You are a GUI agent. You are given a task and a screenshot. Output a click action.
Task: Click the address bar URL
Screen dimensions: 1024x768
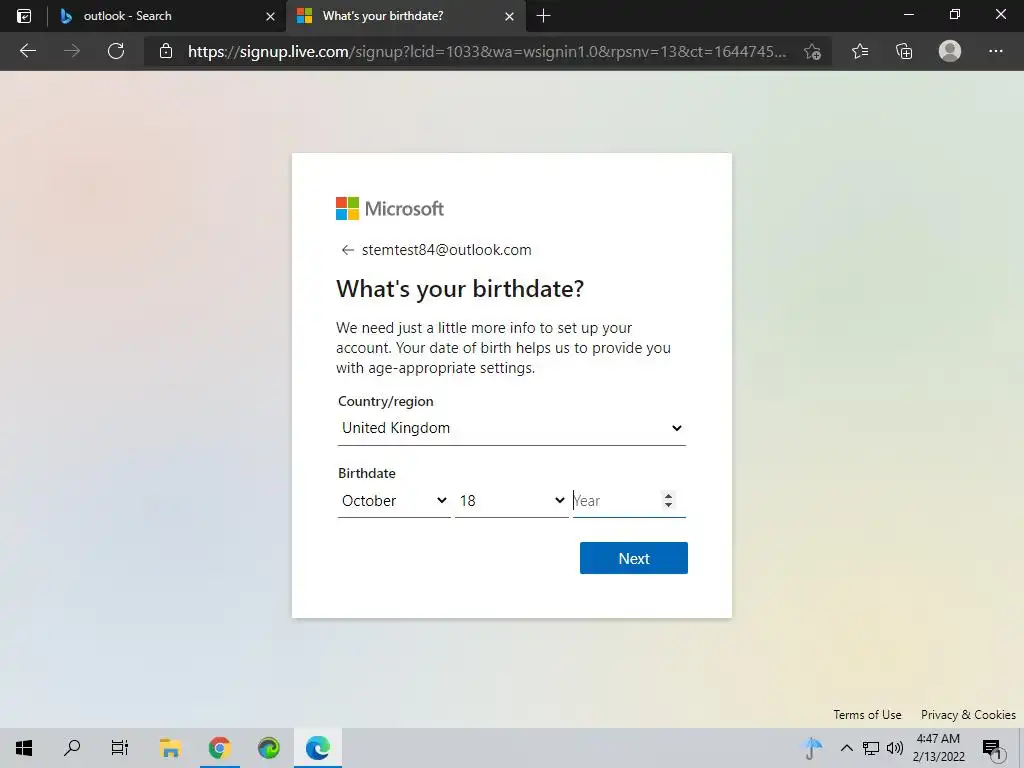point(487,52)
